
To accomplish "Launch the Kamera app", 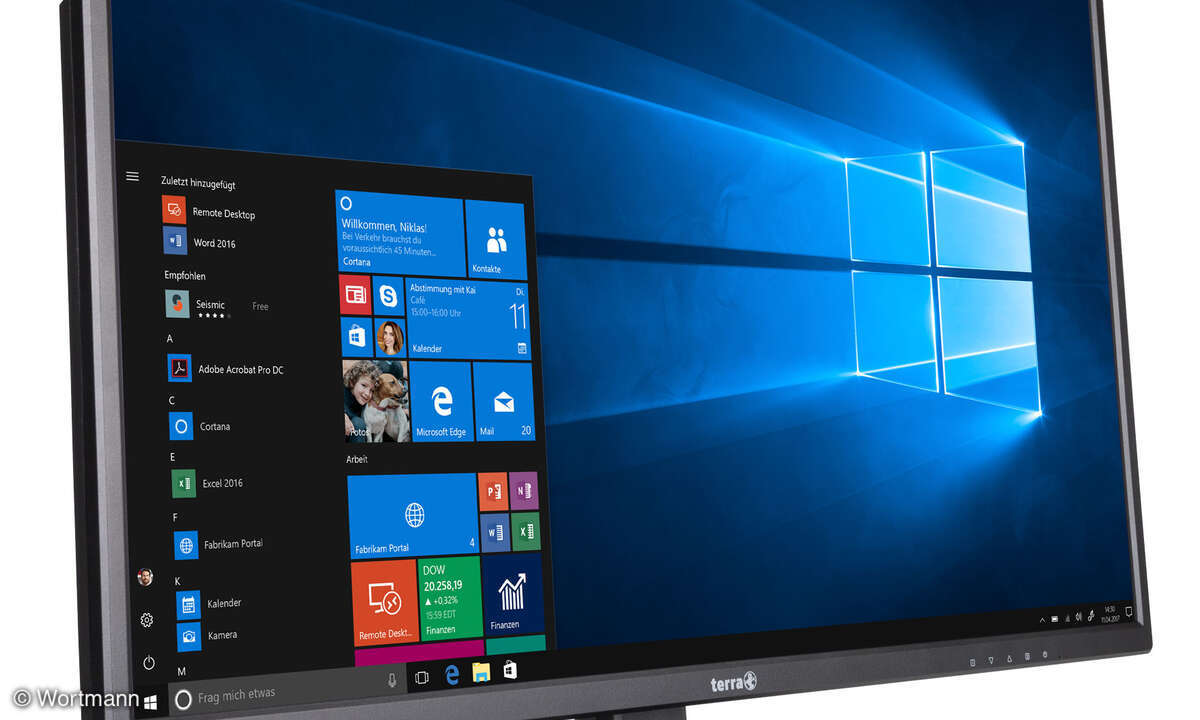I will click(x=209, y=636).
